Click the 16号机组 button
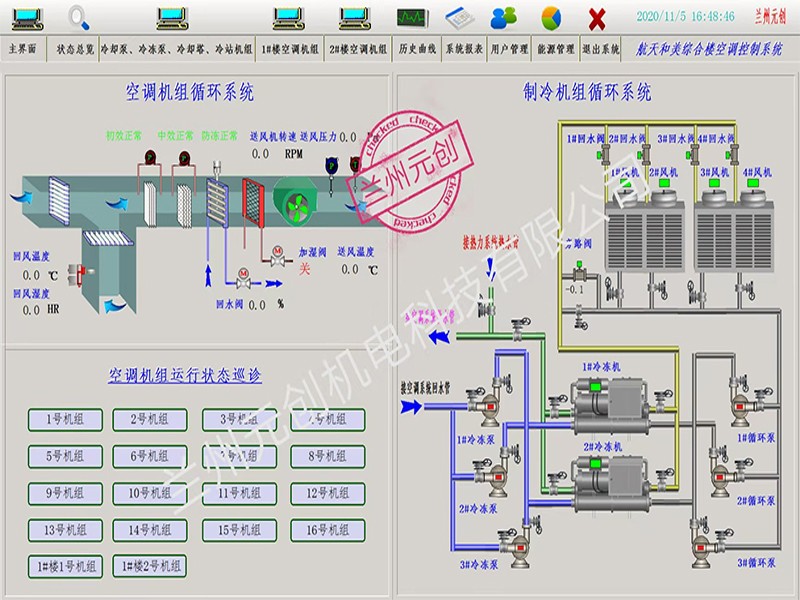Screen dimensions: 800x600 click(x=328, y=530)
